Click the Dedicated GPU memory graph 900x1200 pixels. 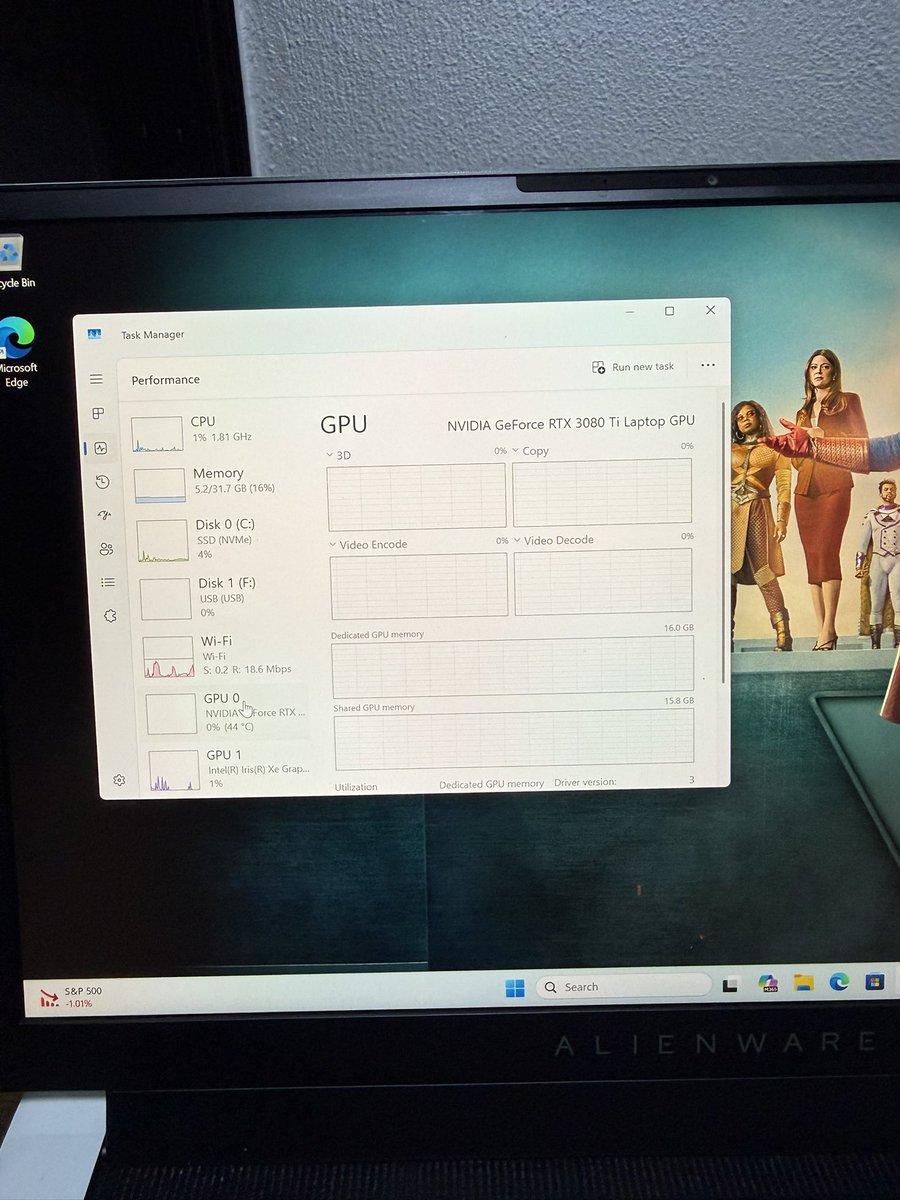512,668
